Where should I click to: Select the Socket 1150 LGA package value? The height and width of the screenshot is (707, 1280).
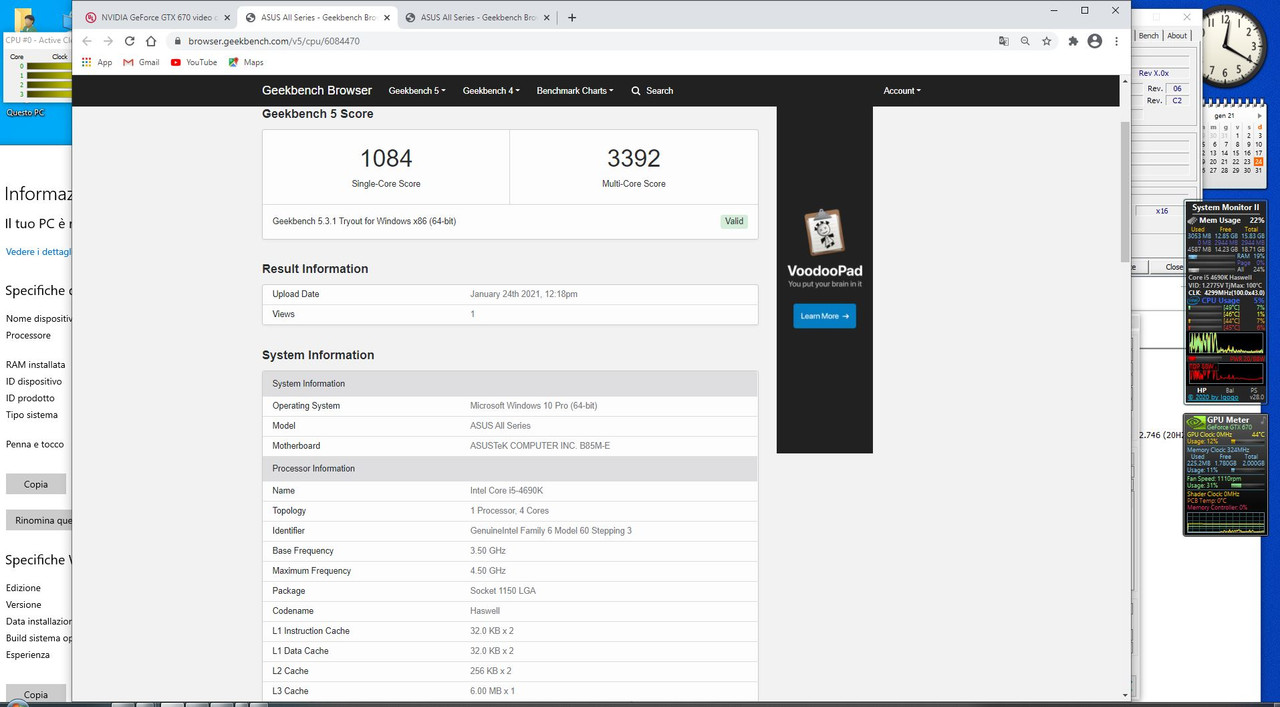tap(503, 590)
